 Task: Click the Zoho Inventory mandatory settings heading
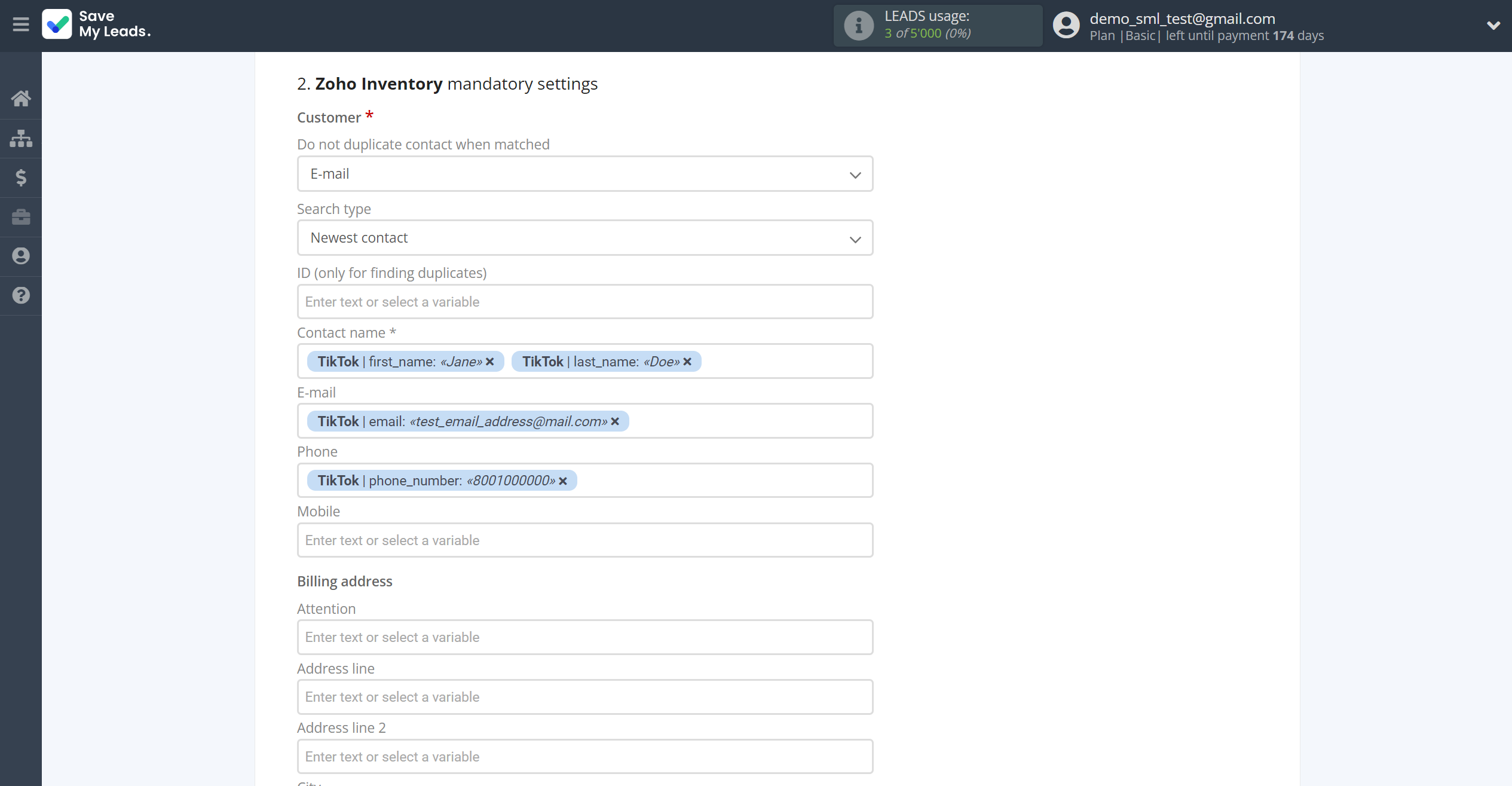(447, 84)
